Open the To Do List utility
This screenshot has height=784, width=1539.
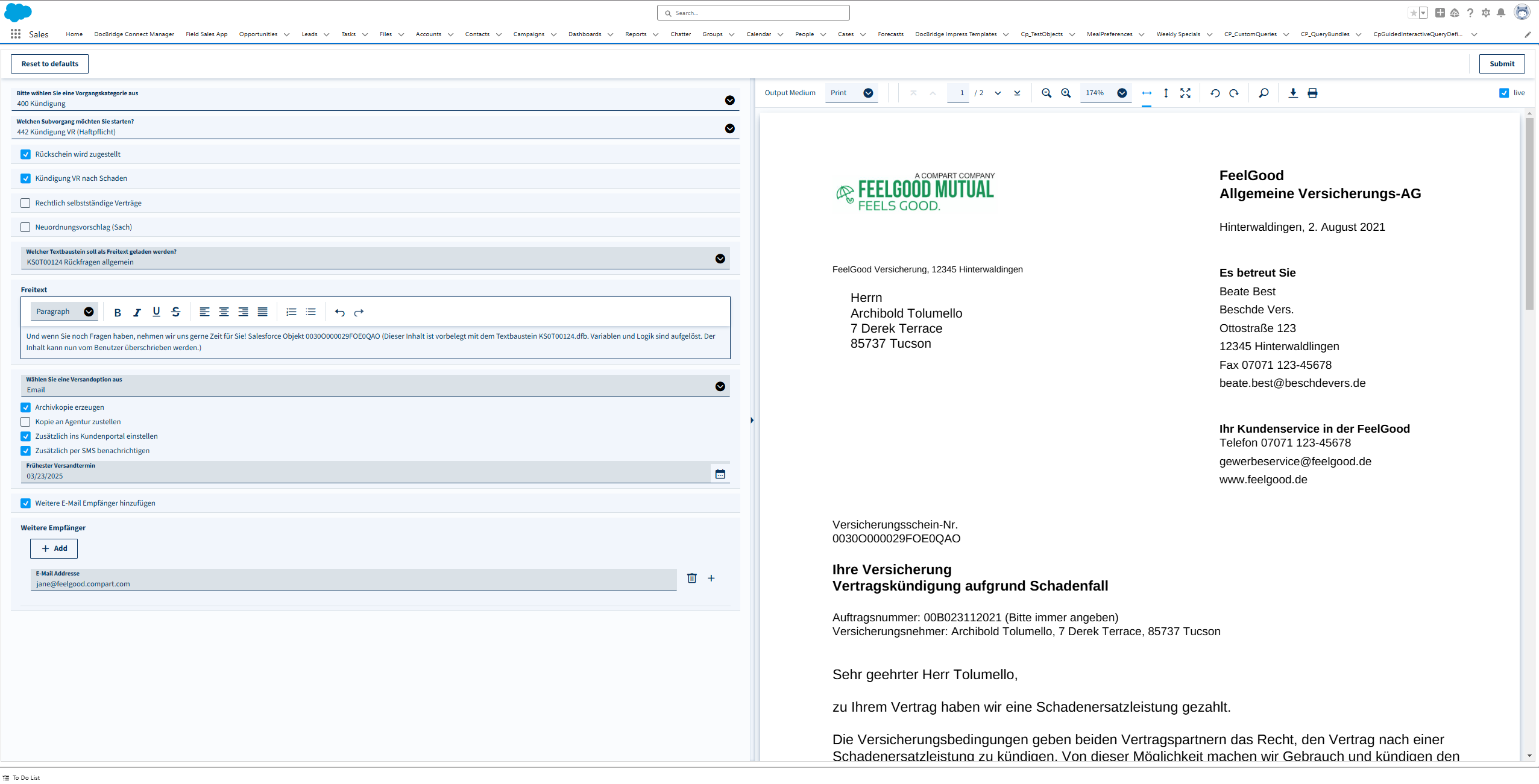coord(22,777)
